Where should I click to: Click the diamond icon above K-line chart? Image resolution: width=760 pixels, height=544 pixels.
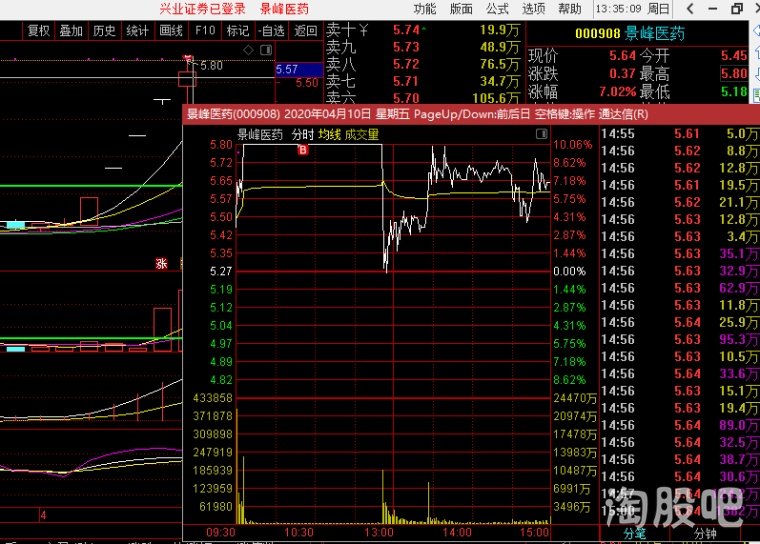[248, 50]
